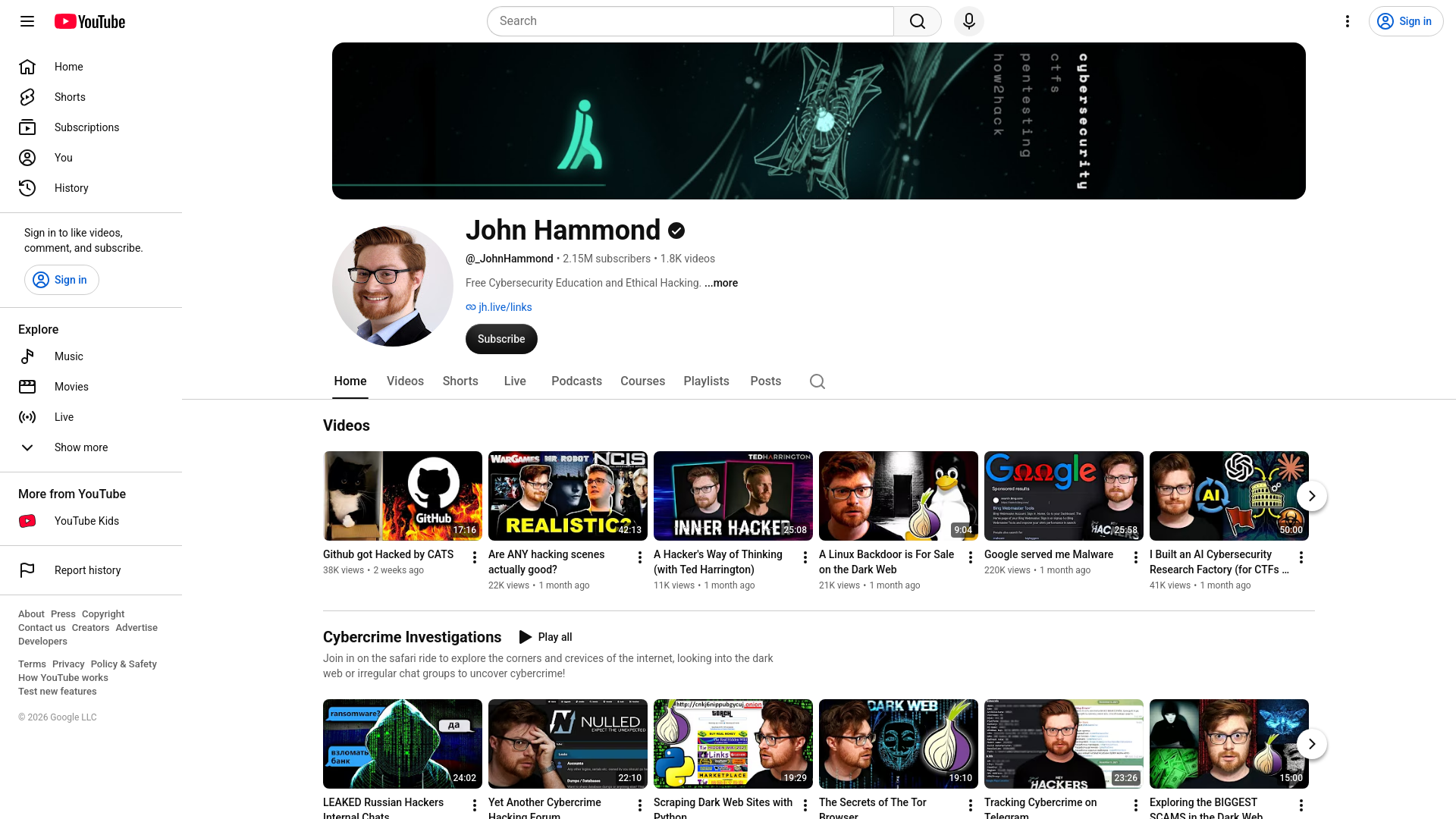1456x819 pixels.
Task: Subscribe to John Hammond
Action: click(501, 339)
